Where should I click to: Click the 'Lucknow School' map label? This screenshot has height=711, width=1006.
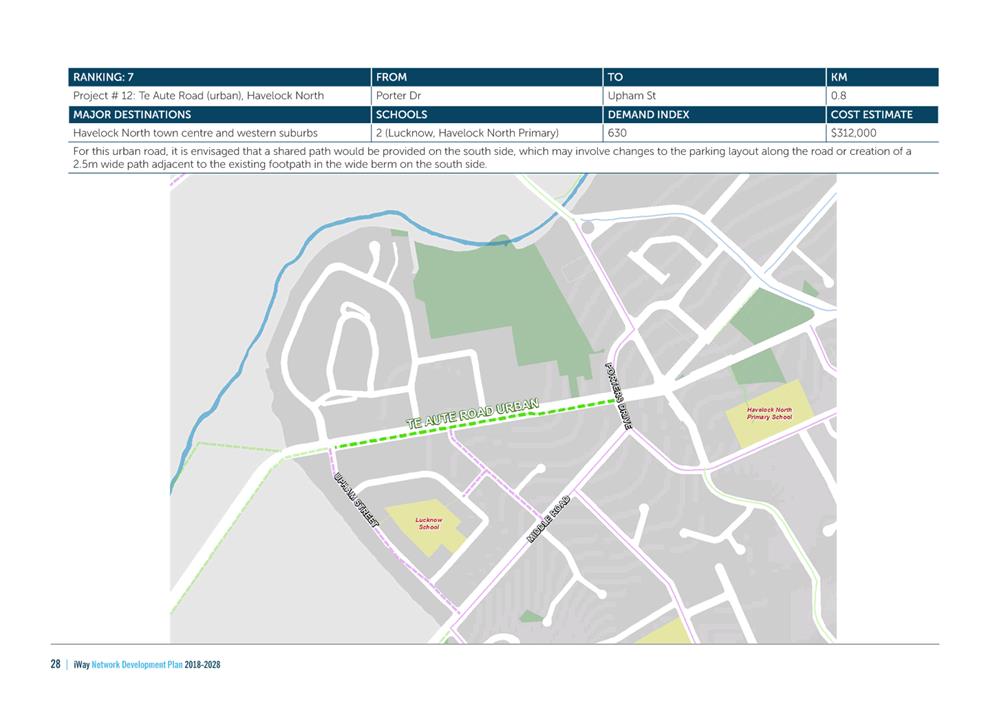click(429, 524)
